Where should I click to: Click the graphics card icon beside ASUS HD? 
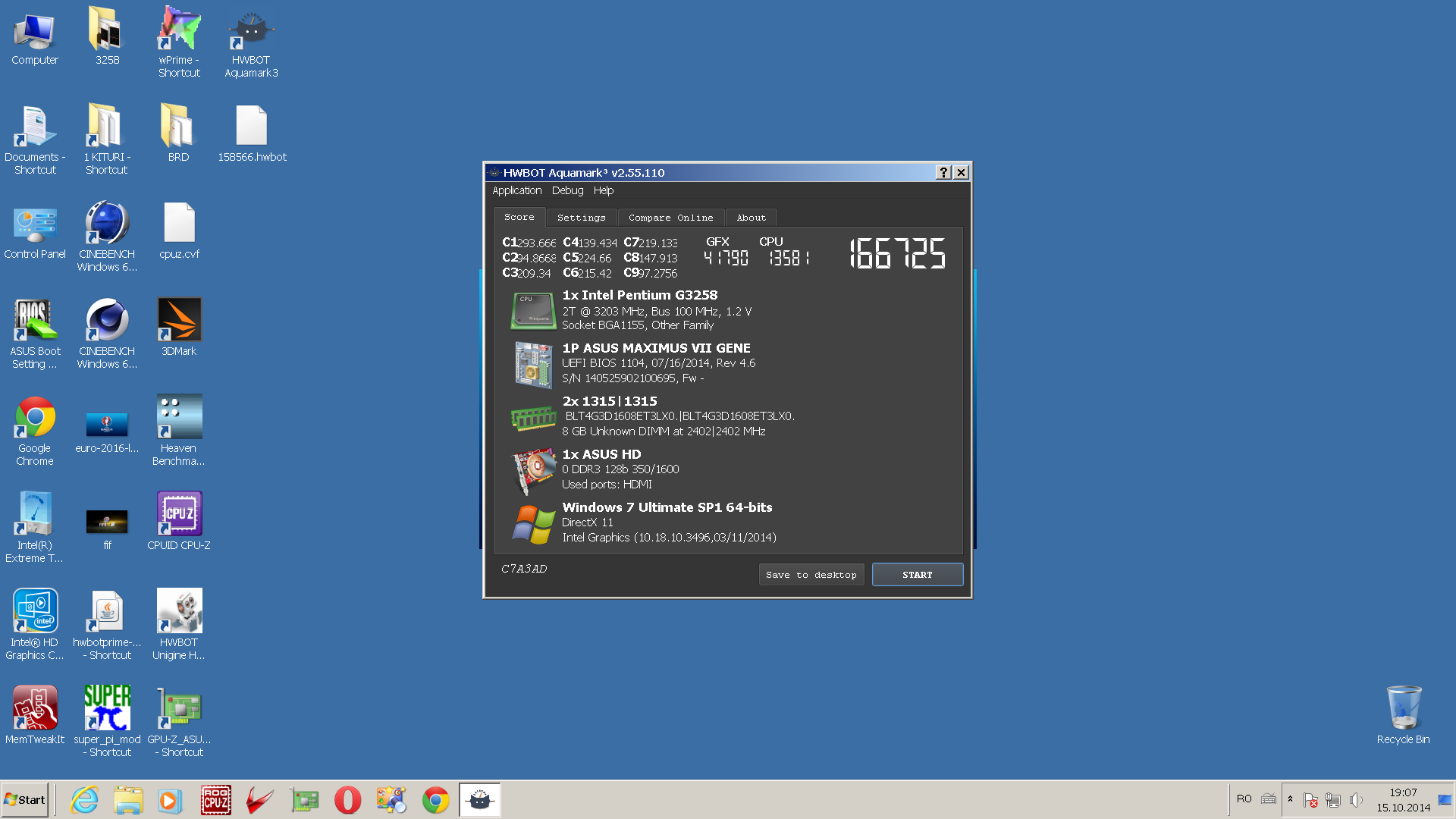click(533, 470)
